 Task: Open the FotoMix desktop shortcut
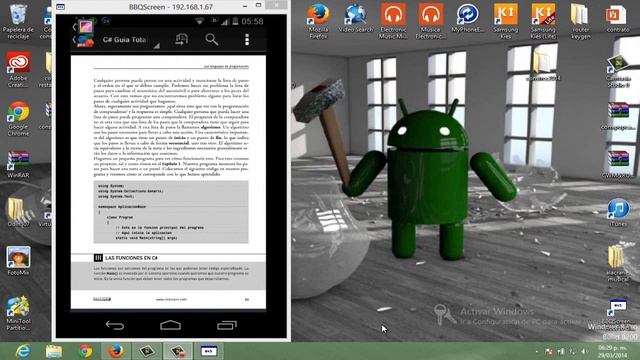pyautogui.click(x=18, y=260)
